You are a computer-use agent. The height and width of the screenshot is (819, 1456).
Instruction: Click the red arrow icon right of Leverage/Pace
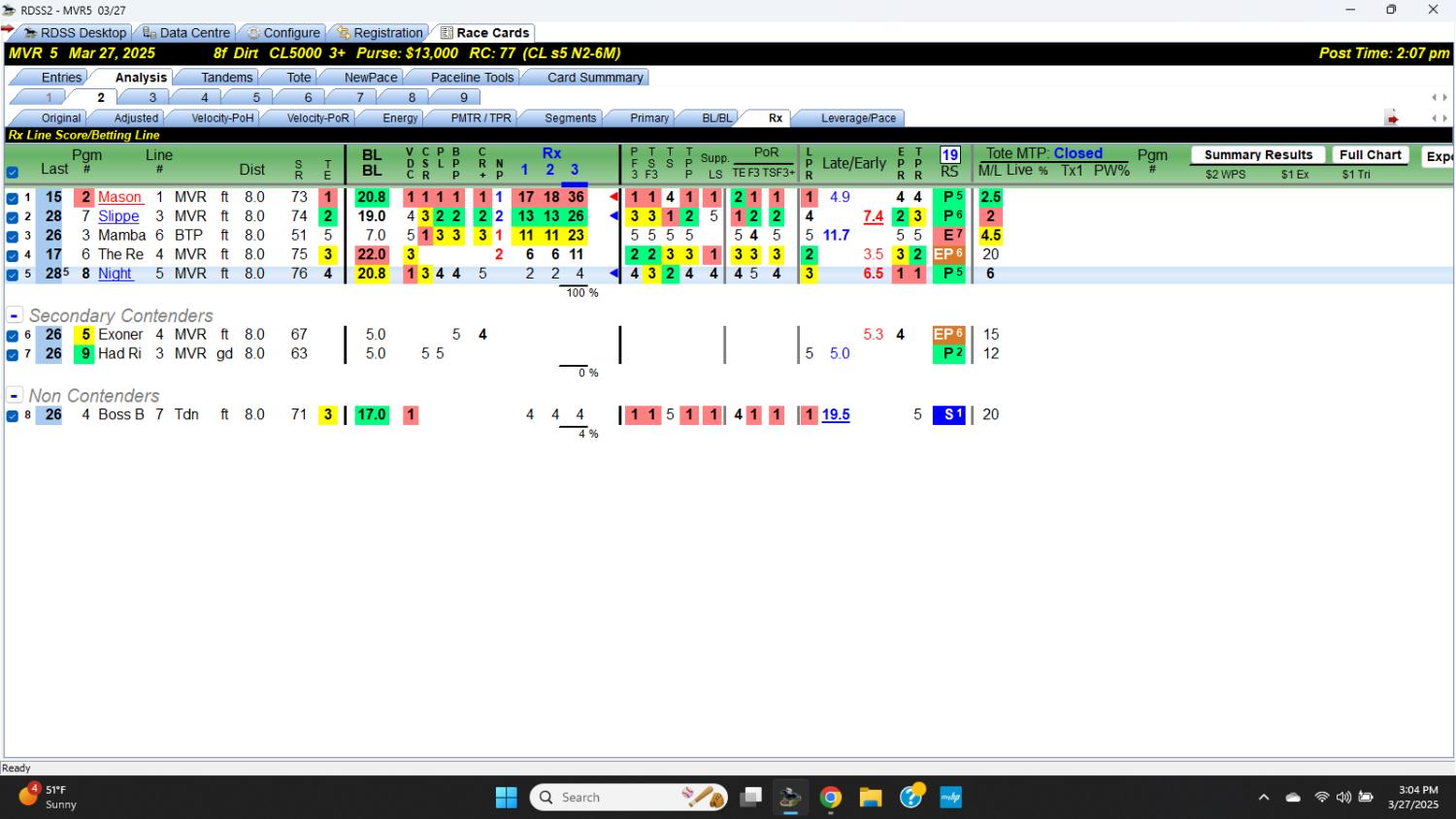(x=1392, y=118)
